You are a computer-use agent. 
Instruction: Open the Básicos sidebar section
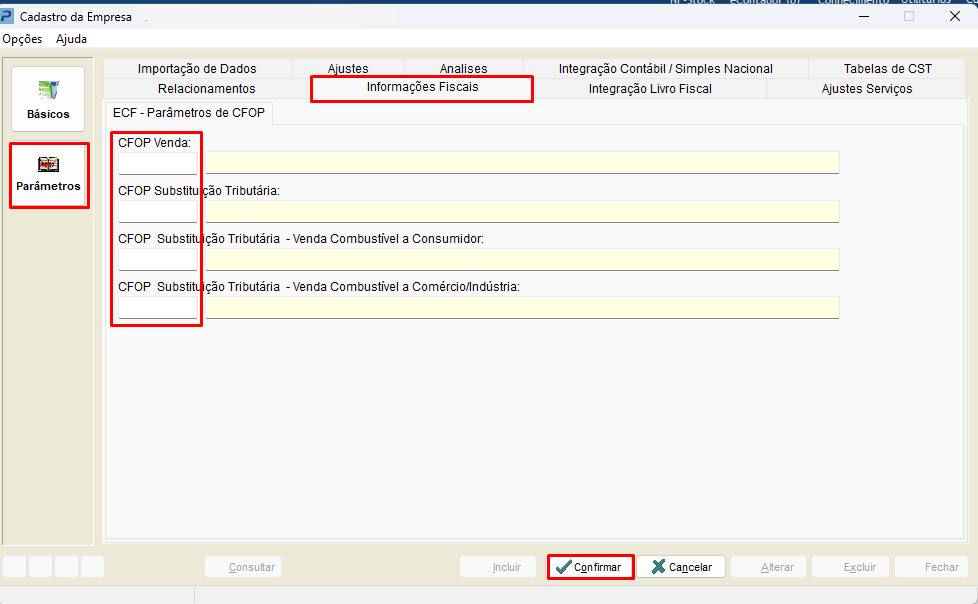click(x=48, y=99)
